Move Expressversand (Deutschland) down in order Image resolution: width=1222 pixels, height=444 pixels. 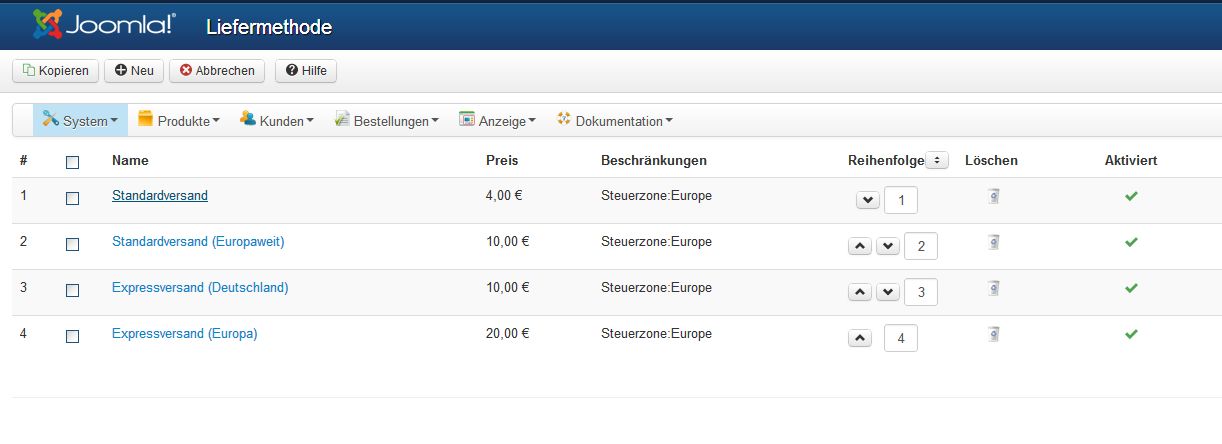coord(887,292)
